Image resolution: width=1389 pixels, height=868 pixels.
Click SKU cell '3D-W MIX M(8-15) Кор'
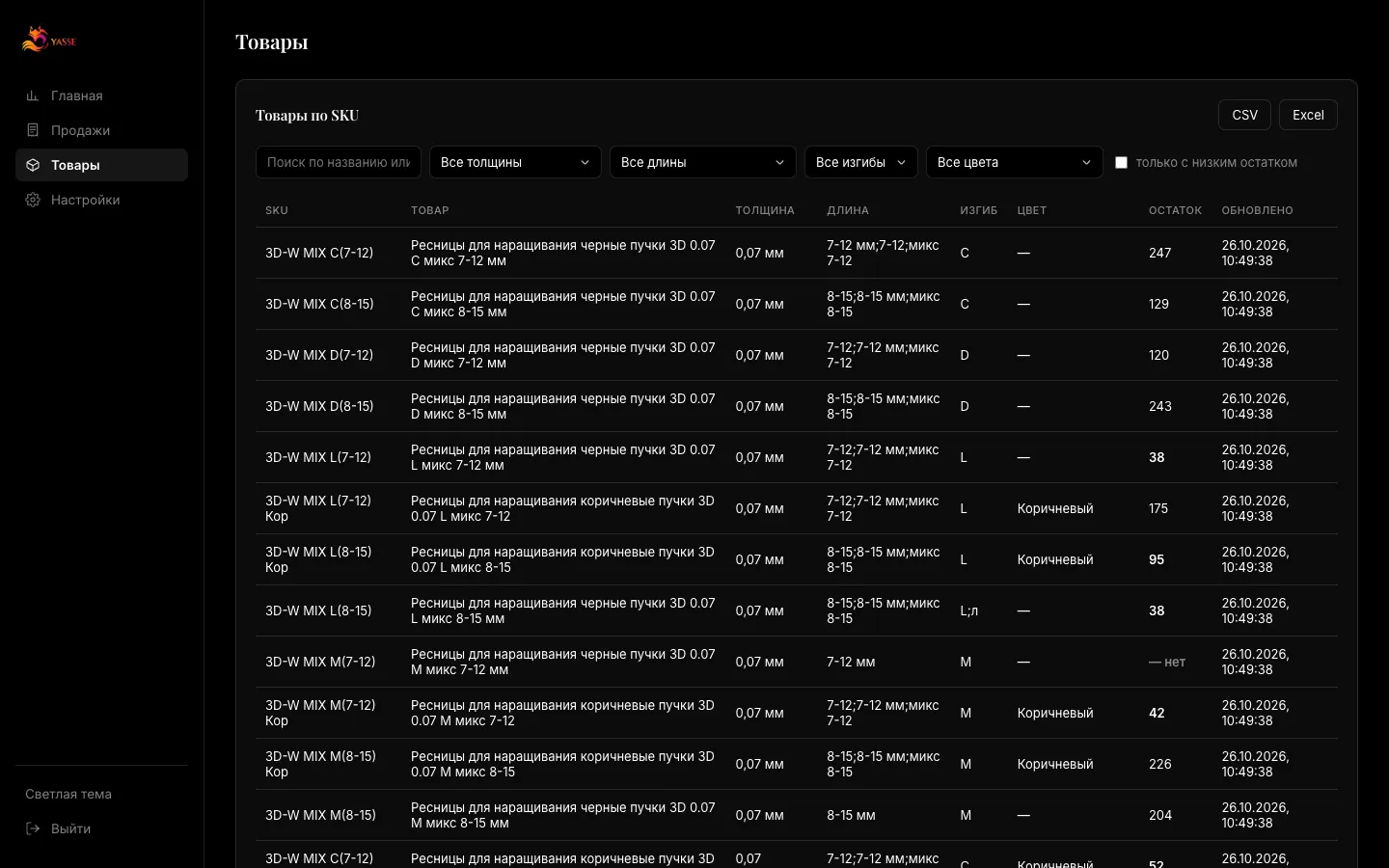click(320, 764)
